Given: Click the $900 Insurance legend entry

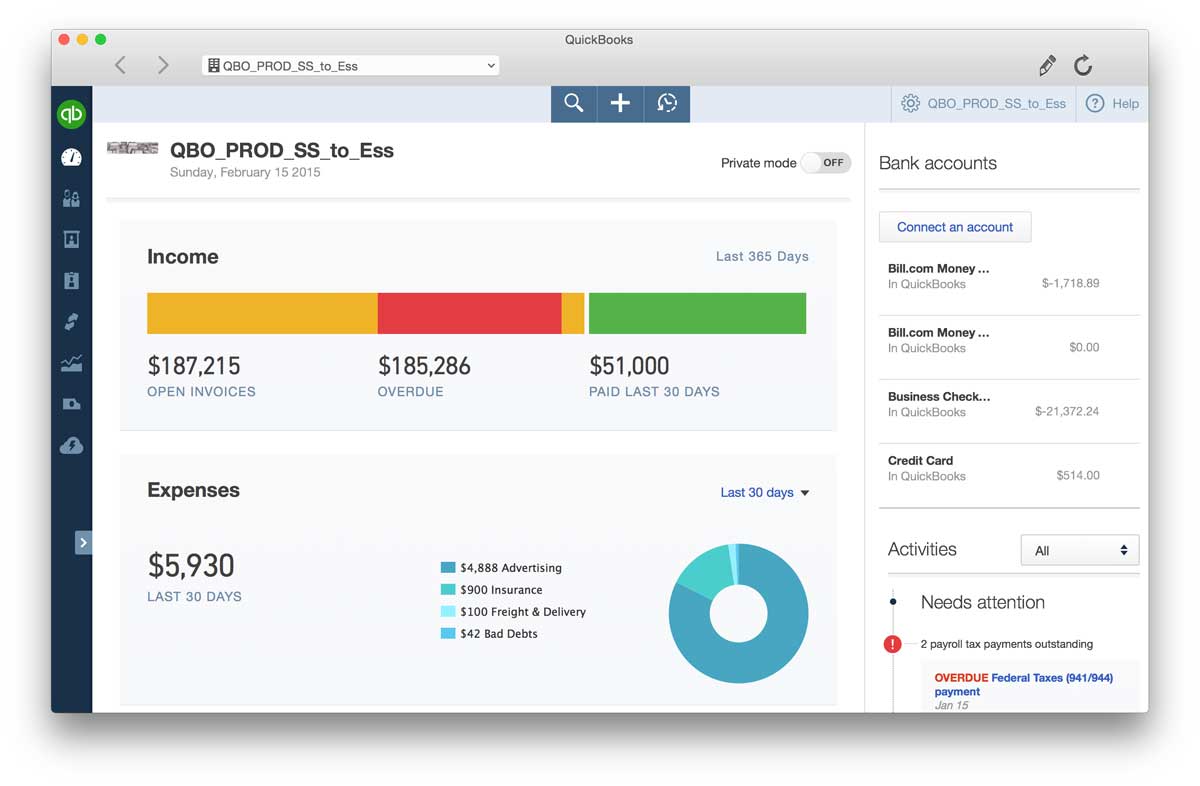Looking at the screenshot, I should point(491,590).
